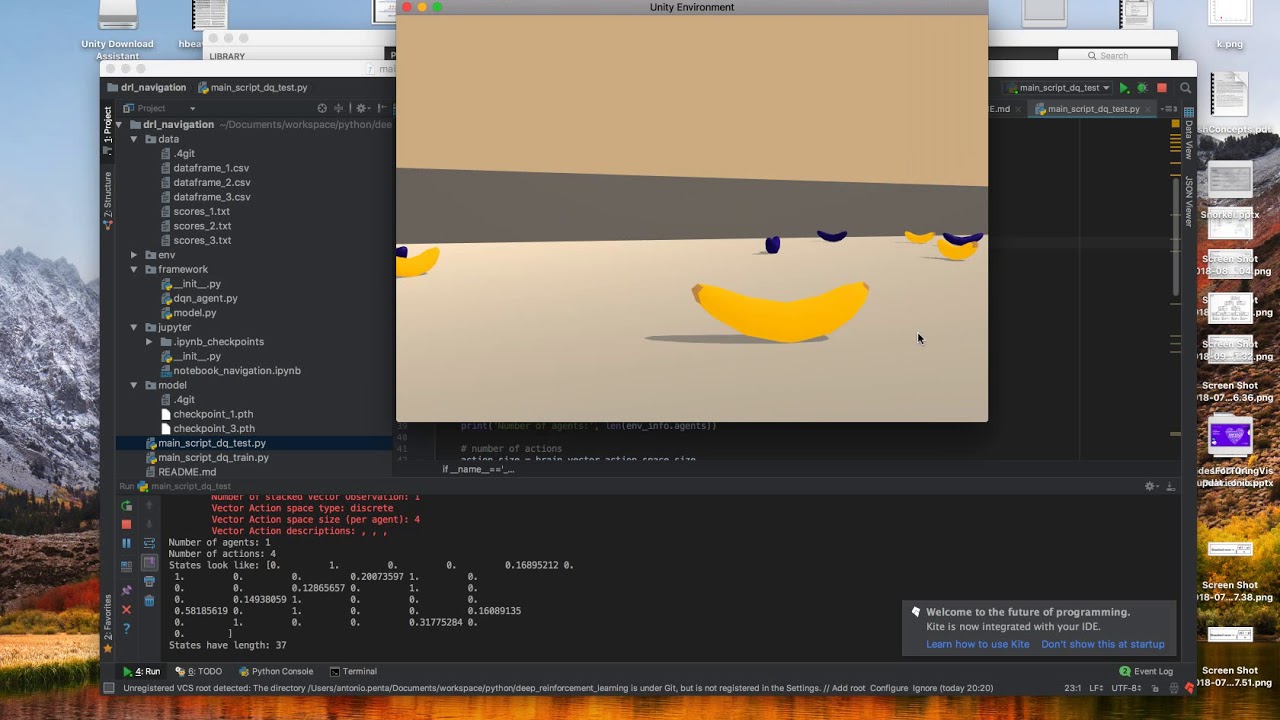Click the scroll-from-source target icon in the Project panel

point(322,108)
